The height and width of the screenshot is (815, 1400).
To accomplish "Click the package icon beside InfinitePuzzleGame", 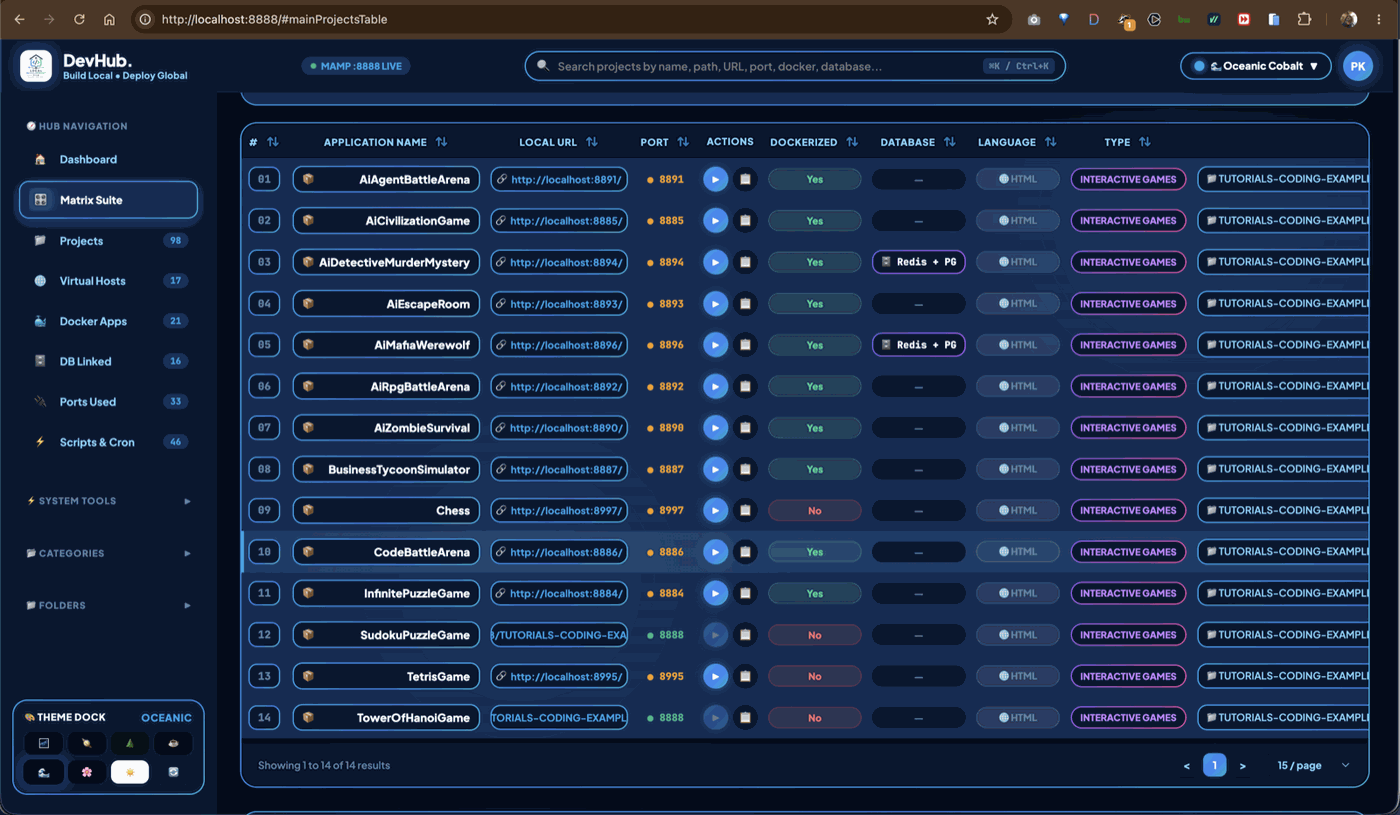I will tap(308, 593).
